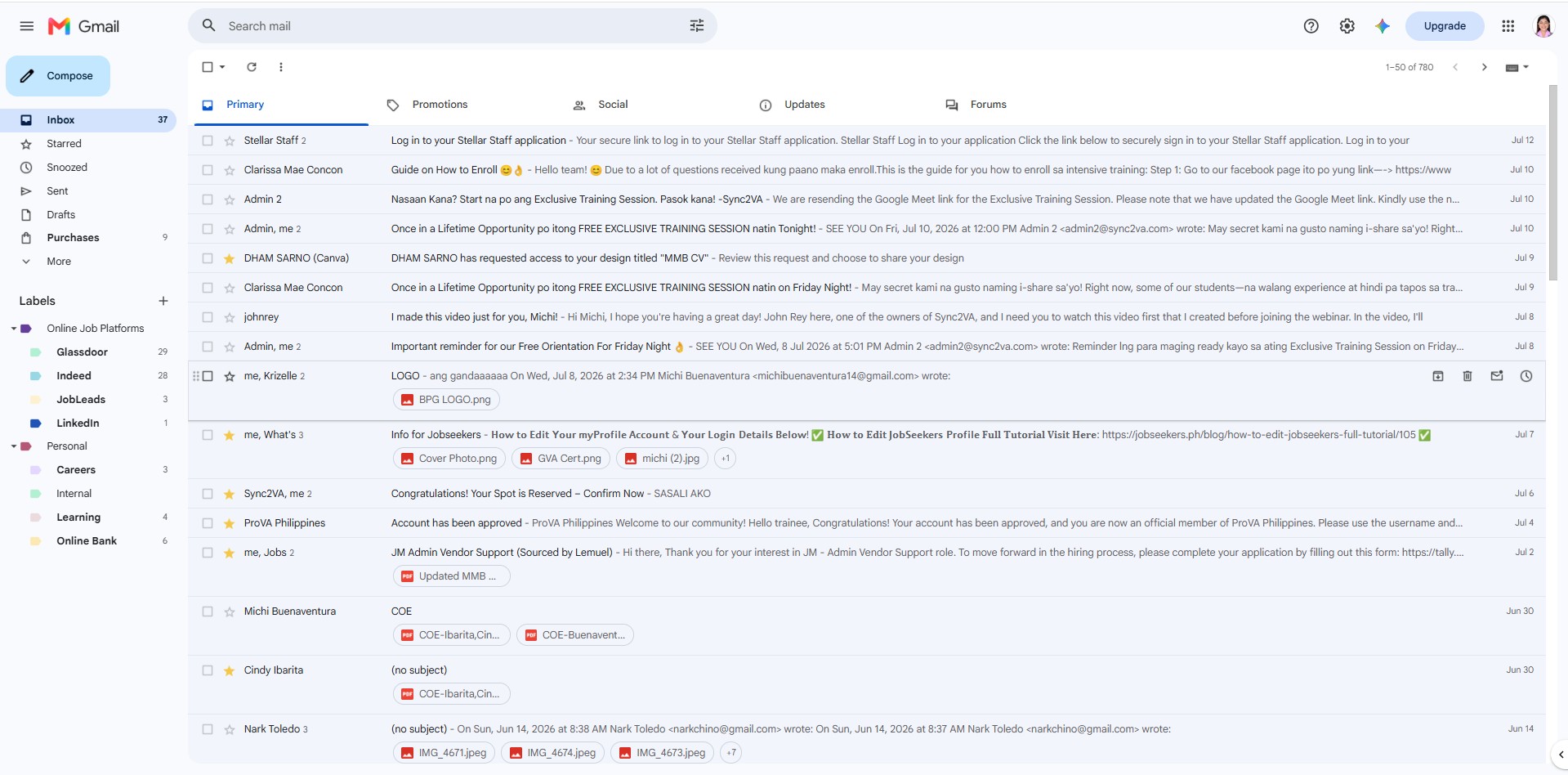Open the Google apps grid
Screen dimensions: 1568x775
1508,26
